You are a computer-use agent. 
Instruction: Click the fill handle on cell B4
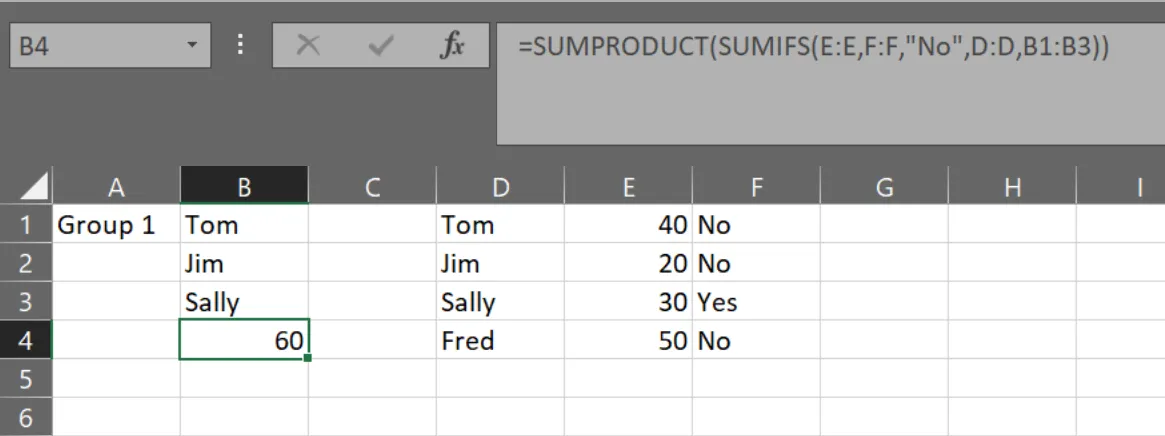coord(308,359)
